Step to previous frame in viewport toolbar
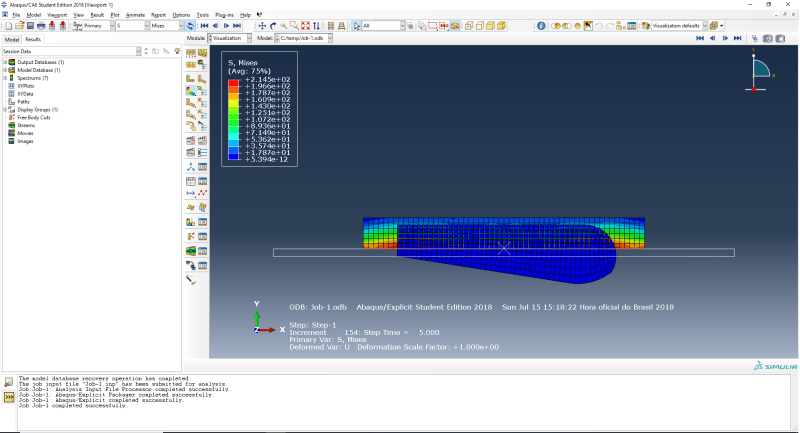 point(712,38)
